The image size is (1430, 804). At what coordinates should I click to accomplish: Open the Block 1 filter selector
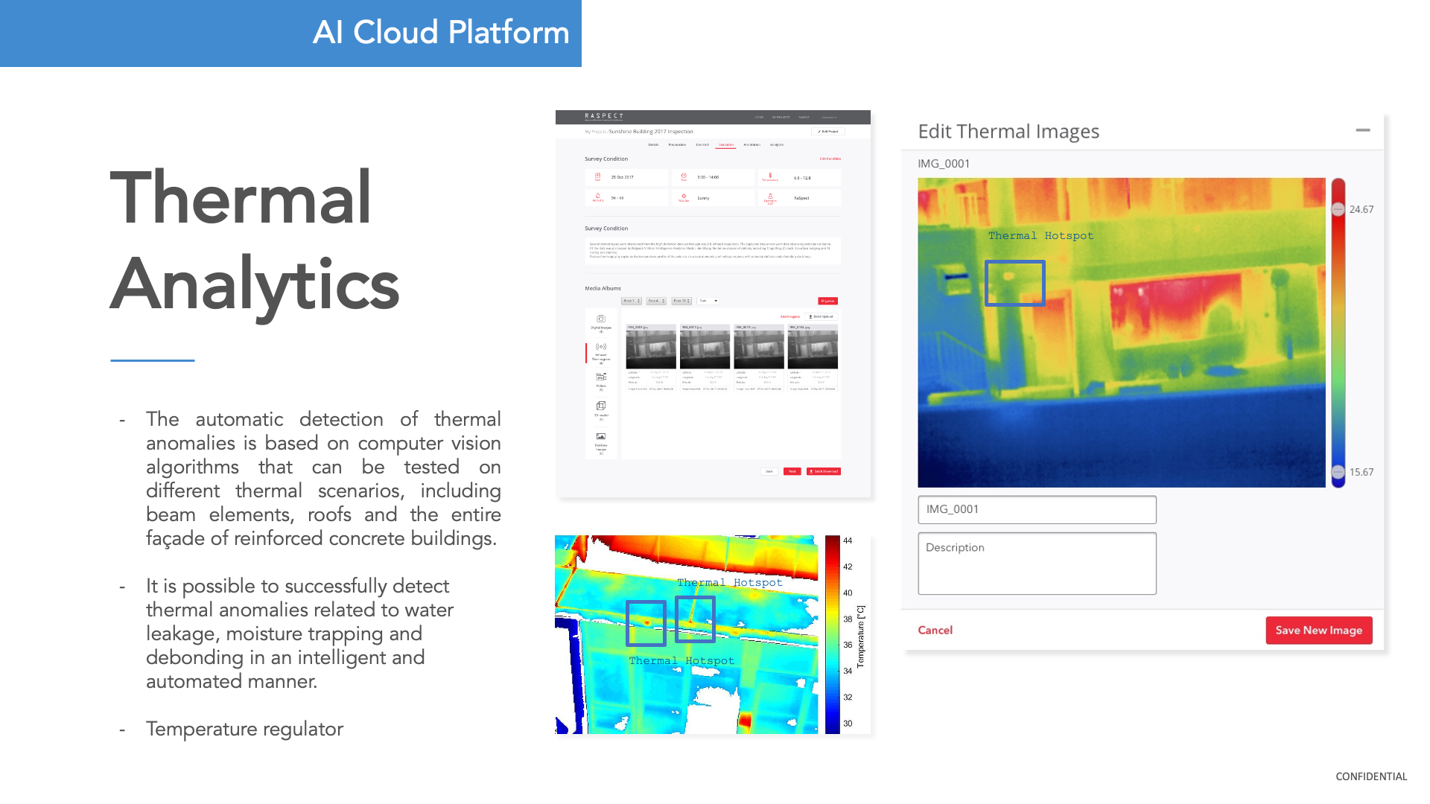pyautogui.click(x=631, y=300)
